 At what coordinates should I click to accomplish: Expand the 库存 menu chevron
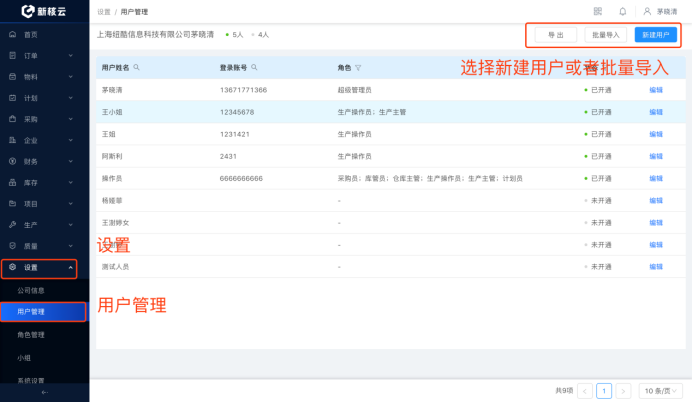(x=71, y=183)
